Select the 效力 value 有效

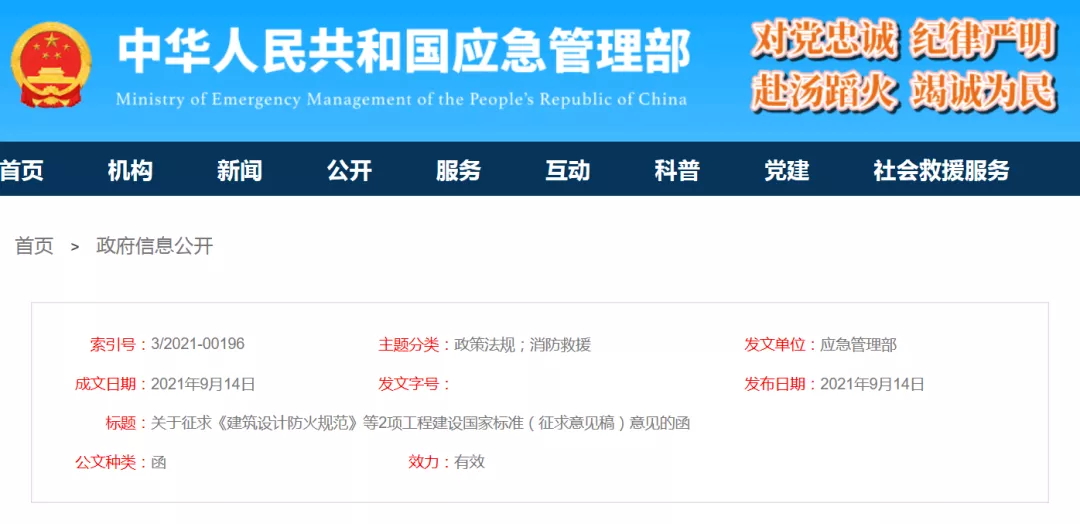pyautogui.click(x=470, y=463)
